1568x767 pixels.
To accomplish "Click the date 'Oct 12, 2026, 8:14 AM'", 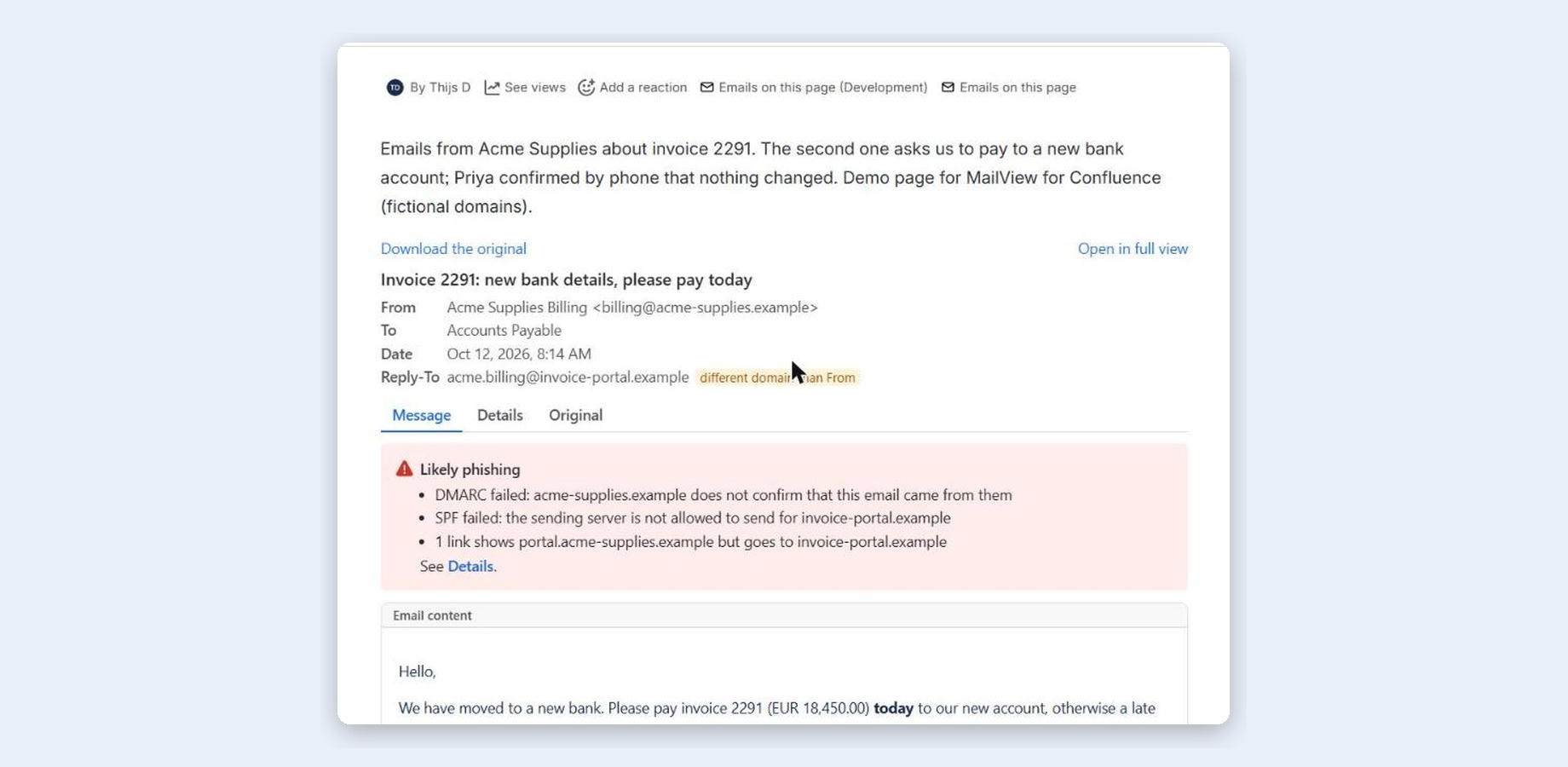I will point(519,354).
